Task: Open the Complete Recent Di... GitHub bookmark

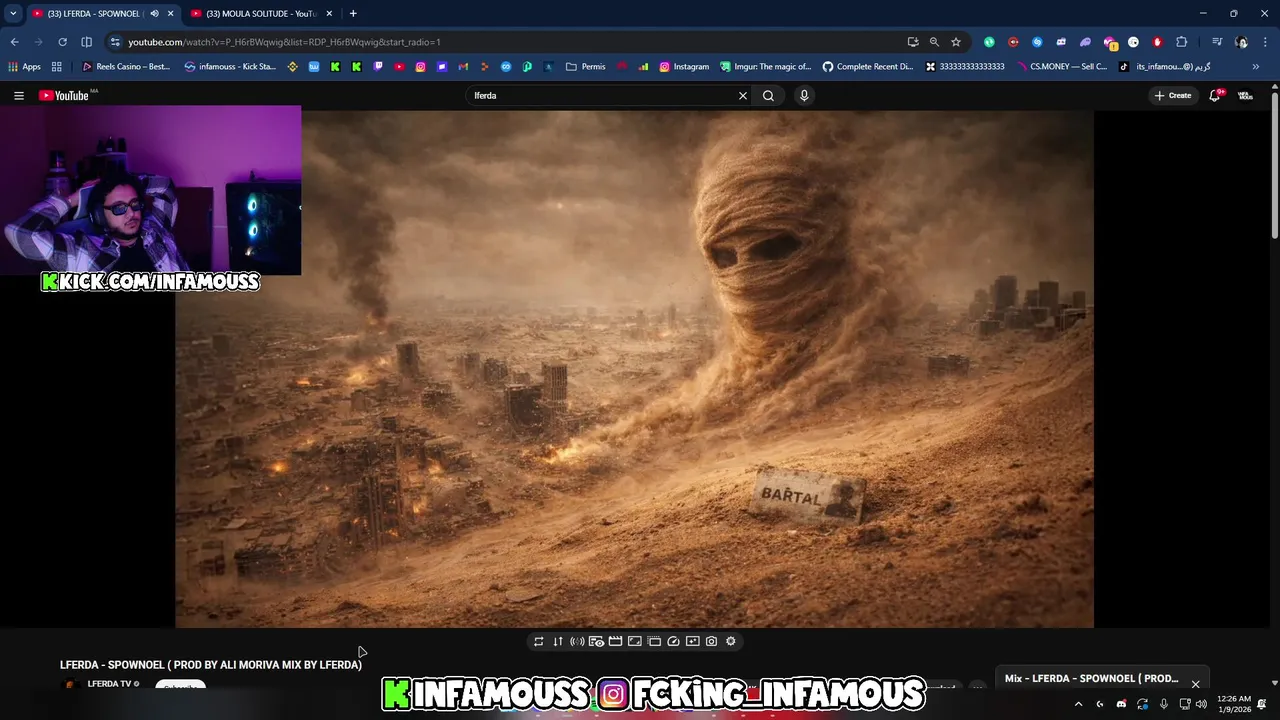Action: [868, 67]
